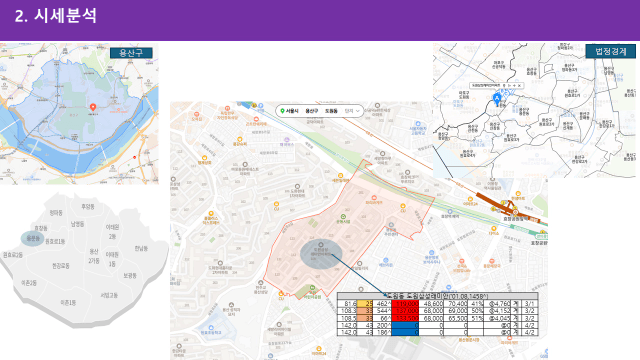This screenshot has height=360, width=640.
Task: Click the '2. 시세분석' slide title
Action: click(x=56, y=16)
